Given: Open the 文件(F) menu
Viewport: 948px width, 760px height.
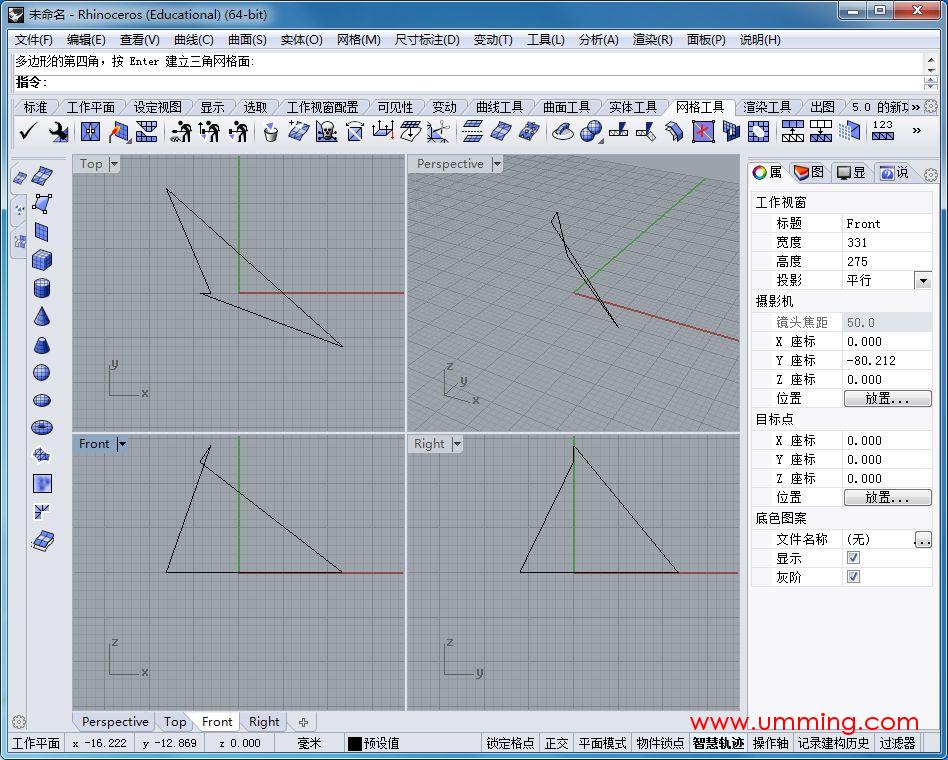Looking at the screenshot, I should point(34,40).
